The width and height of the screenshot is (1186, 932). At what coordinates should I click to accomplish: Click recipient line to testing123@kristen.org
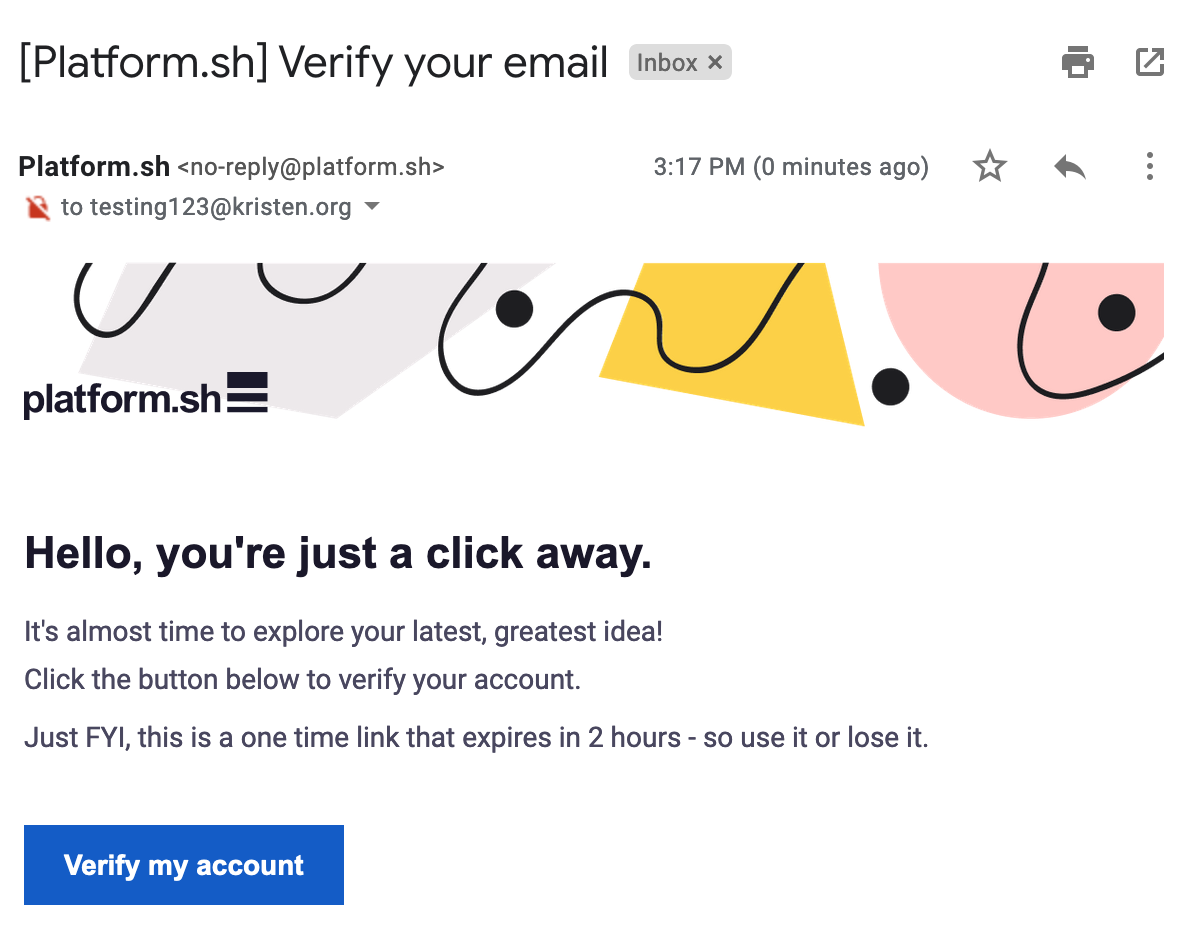[x=206, y=207]
